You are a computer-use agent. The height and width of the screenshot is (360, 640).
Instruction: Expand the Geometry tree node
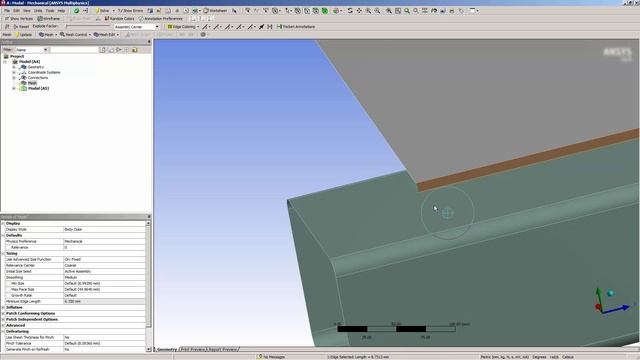pyautogui.click(x=14, y=67)
